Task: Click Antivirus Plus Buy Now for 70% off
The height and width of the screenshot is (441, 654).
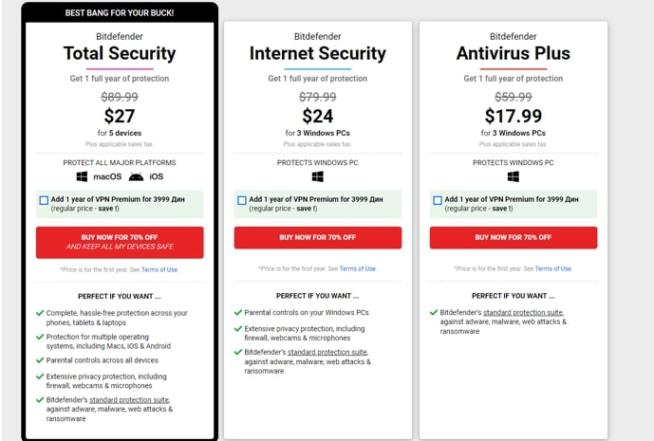Action: click(513, 237)
